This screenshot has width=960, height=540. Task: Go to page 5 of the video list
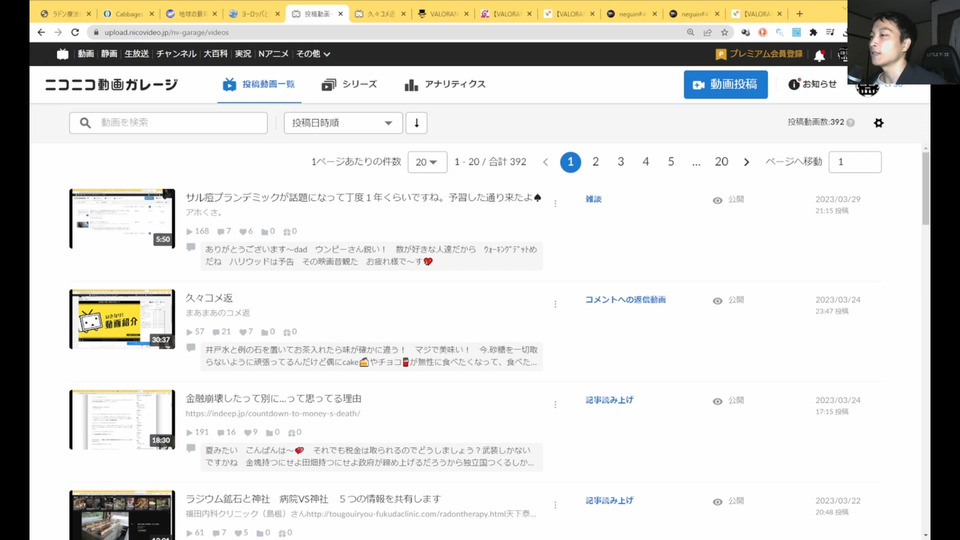pos(671,162)
